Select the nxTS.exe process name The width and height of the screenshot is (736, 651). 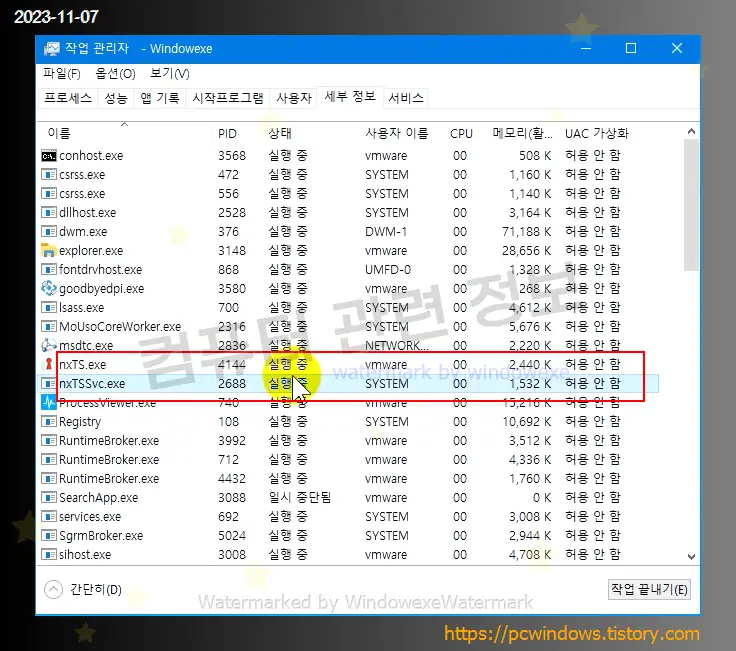[83, 364]
